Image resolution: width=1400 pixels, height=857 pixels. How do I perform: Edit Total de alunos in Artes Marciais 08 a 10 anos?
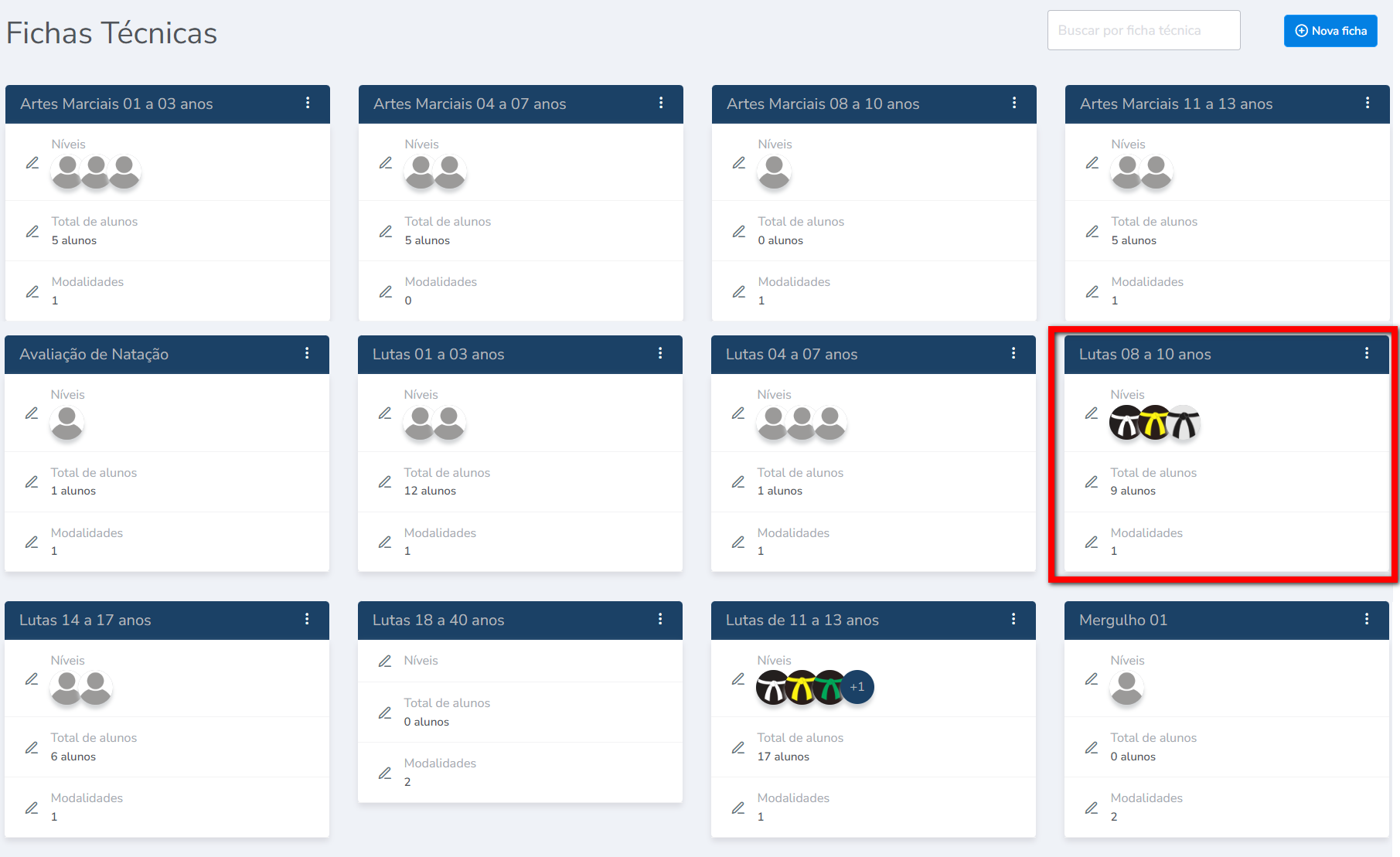coord(739,231)
